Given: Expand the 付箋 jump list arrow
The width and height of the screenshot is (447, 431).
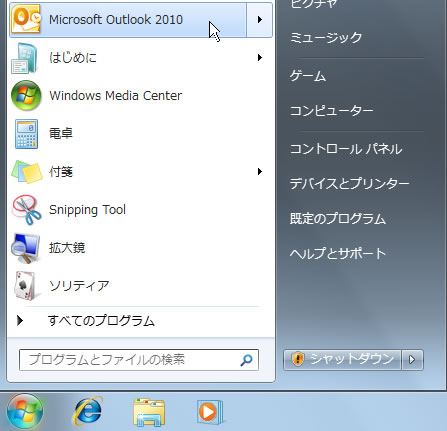Looking at the screenshot, I should coord(260,172).
